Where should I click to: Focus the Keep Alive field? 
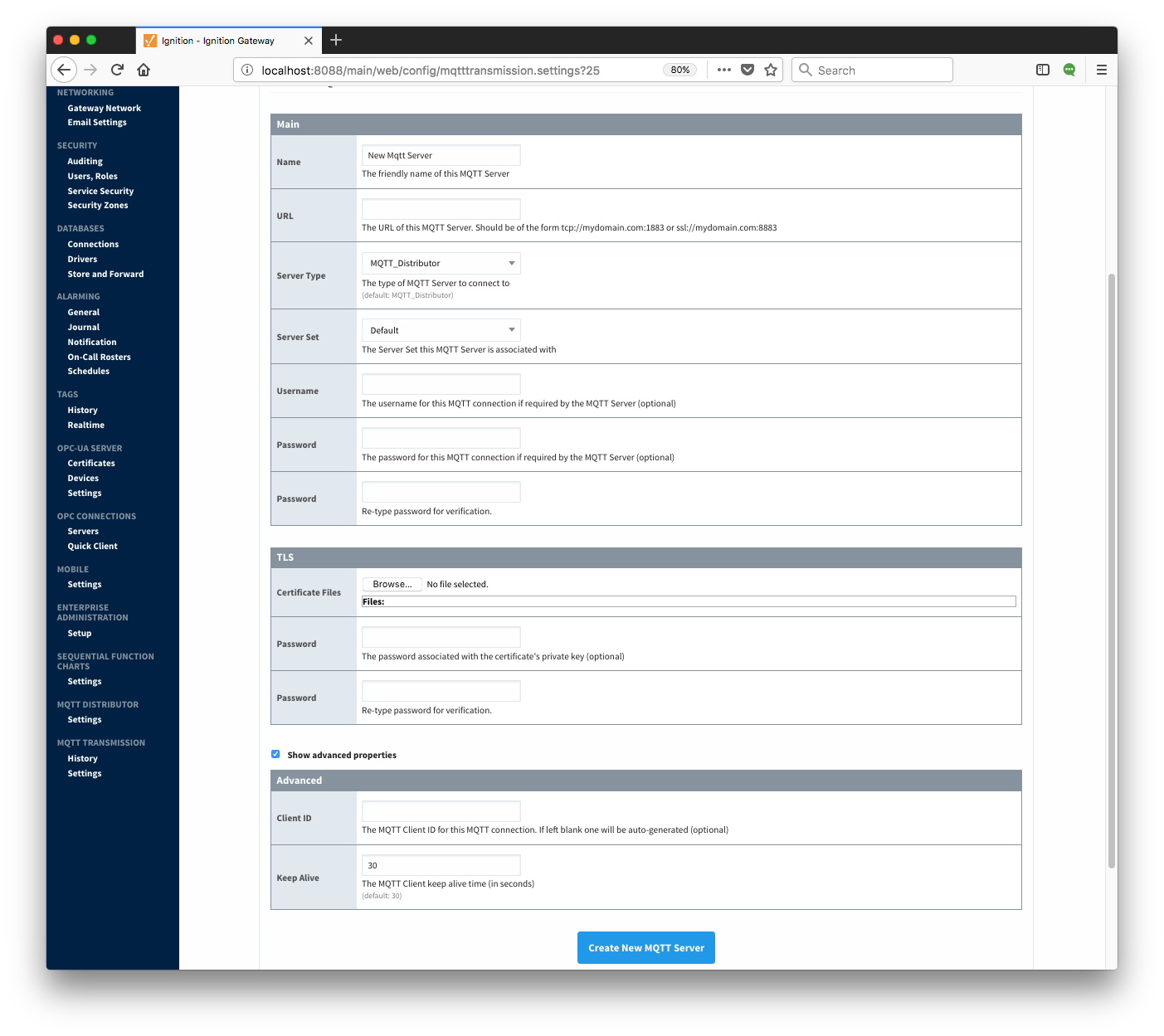[441, 865]
